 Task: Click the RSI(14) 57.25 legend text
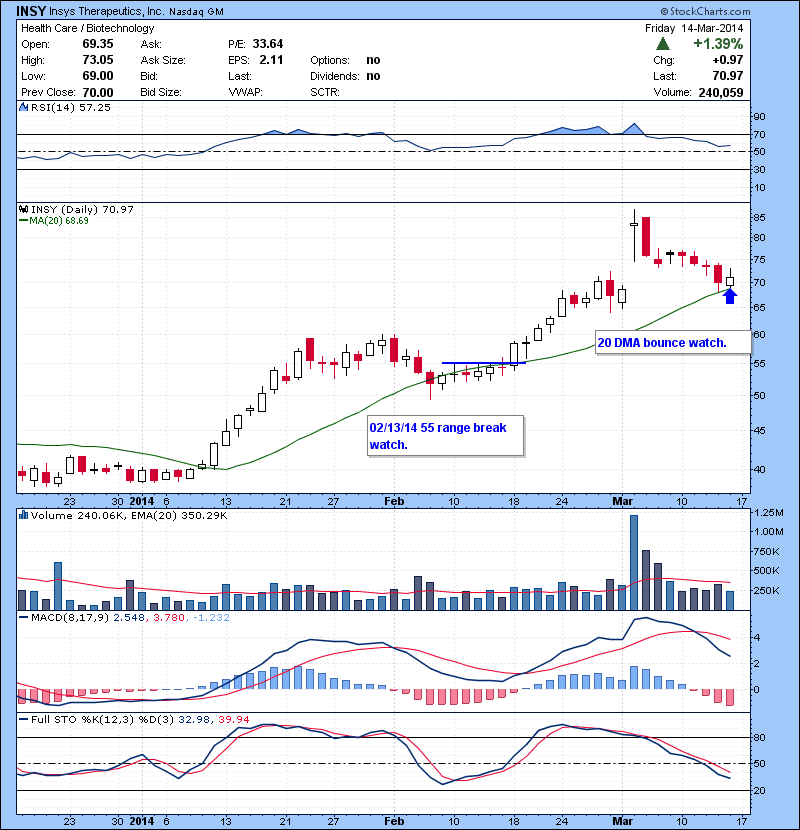point(71,107)
